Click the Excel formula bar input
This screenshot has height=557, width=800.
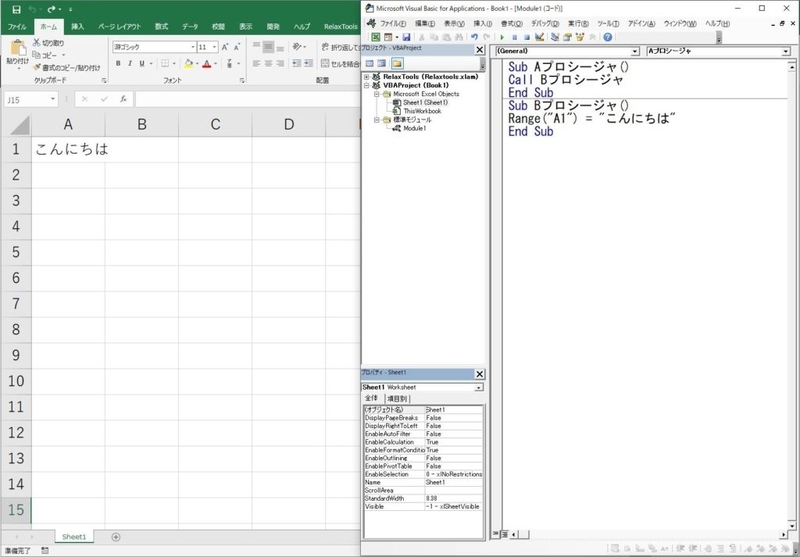[247, 99]
